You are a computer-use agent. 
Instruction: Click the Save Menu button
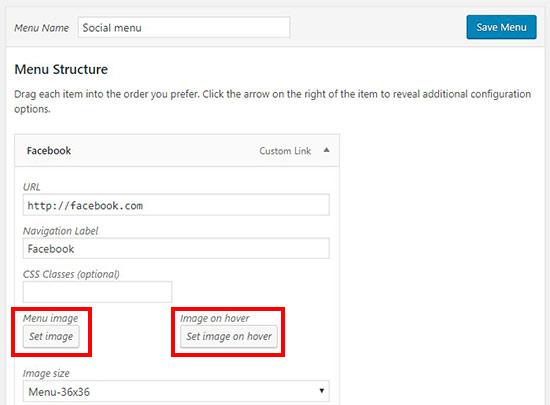coord(501,27)
